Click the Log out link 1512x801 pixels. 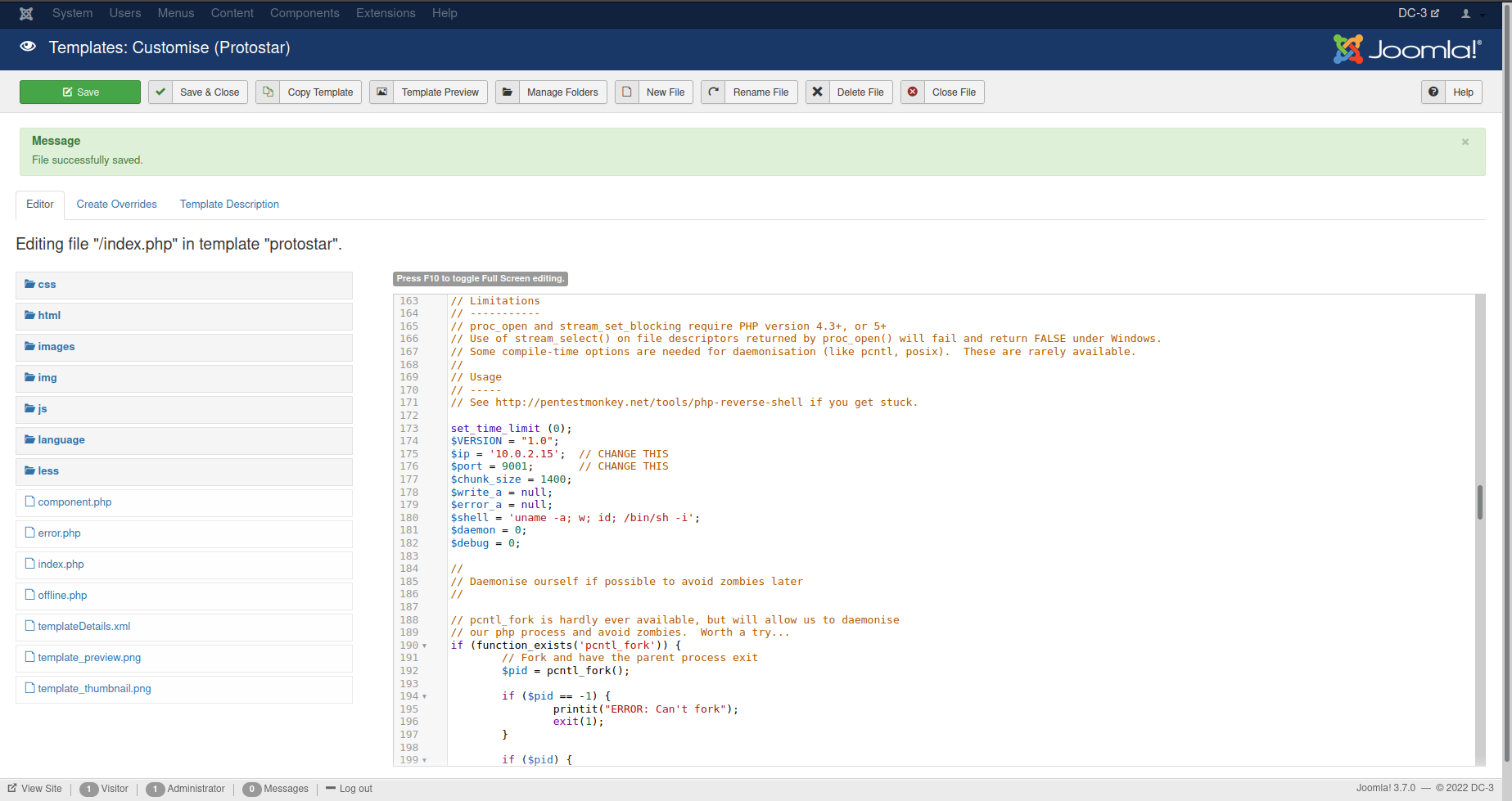pyautogui.click(x=349, y=789)
